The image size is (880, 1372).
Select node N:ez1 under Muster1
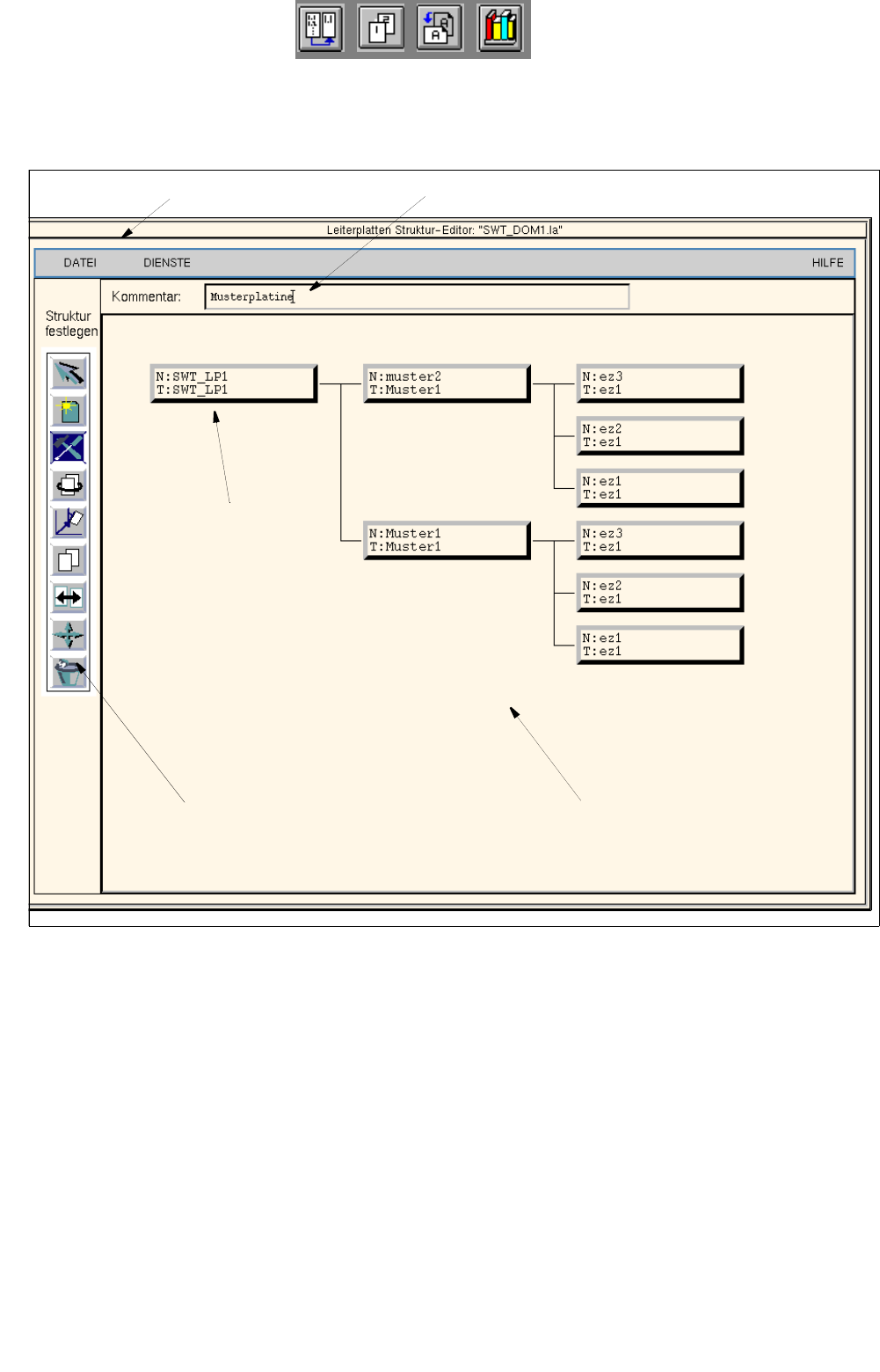click(x=660, y=645)
